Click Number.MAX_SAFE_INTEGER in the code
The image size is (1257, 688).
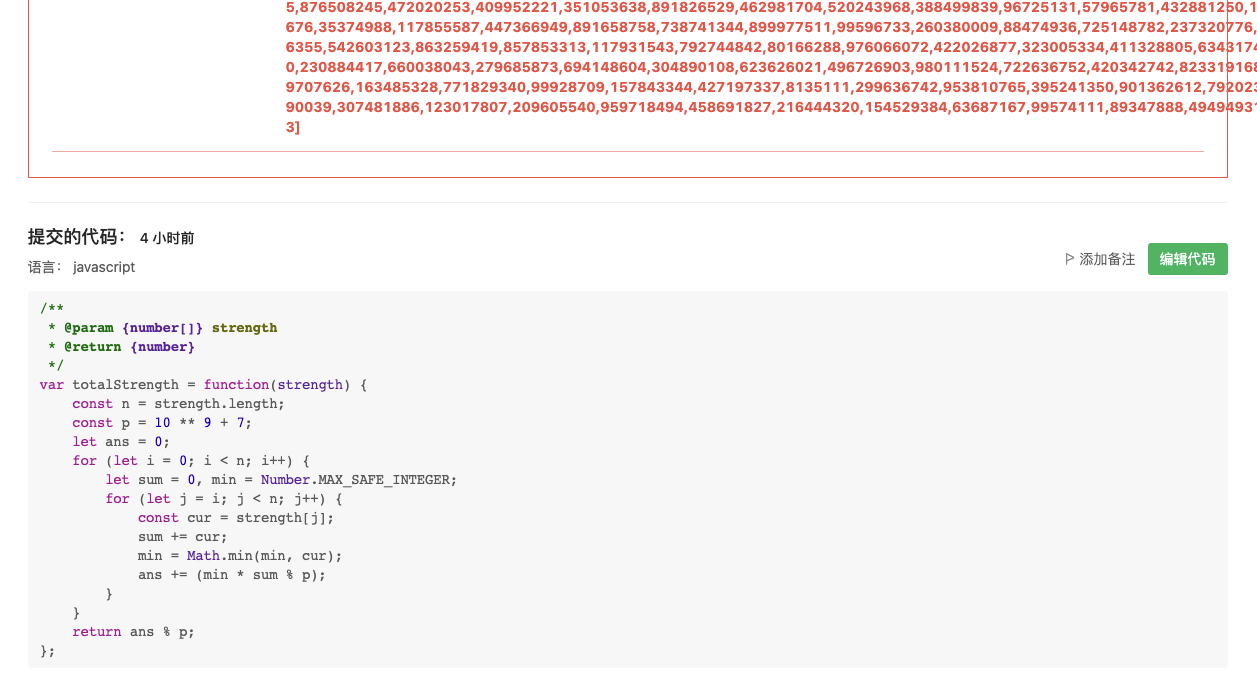point(358,479)
